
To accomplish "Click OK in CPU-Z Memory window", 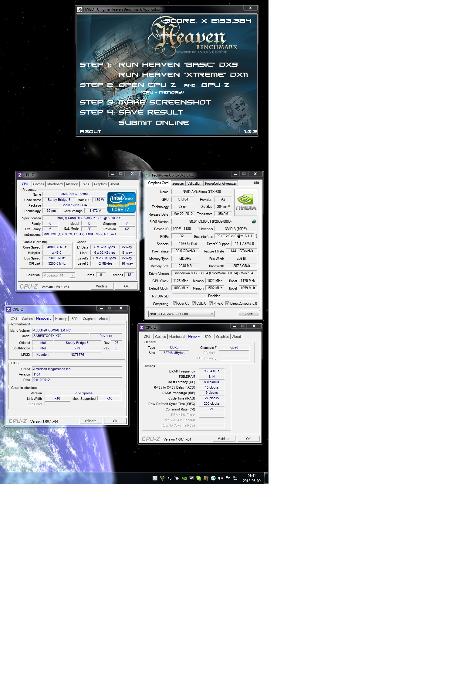I will click(x=248, y=439).
